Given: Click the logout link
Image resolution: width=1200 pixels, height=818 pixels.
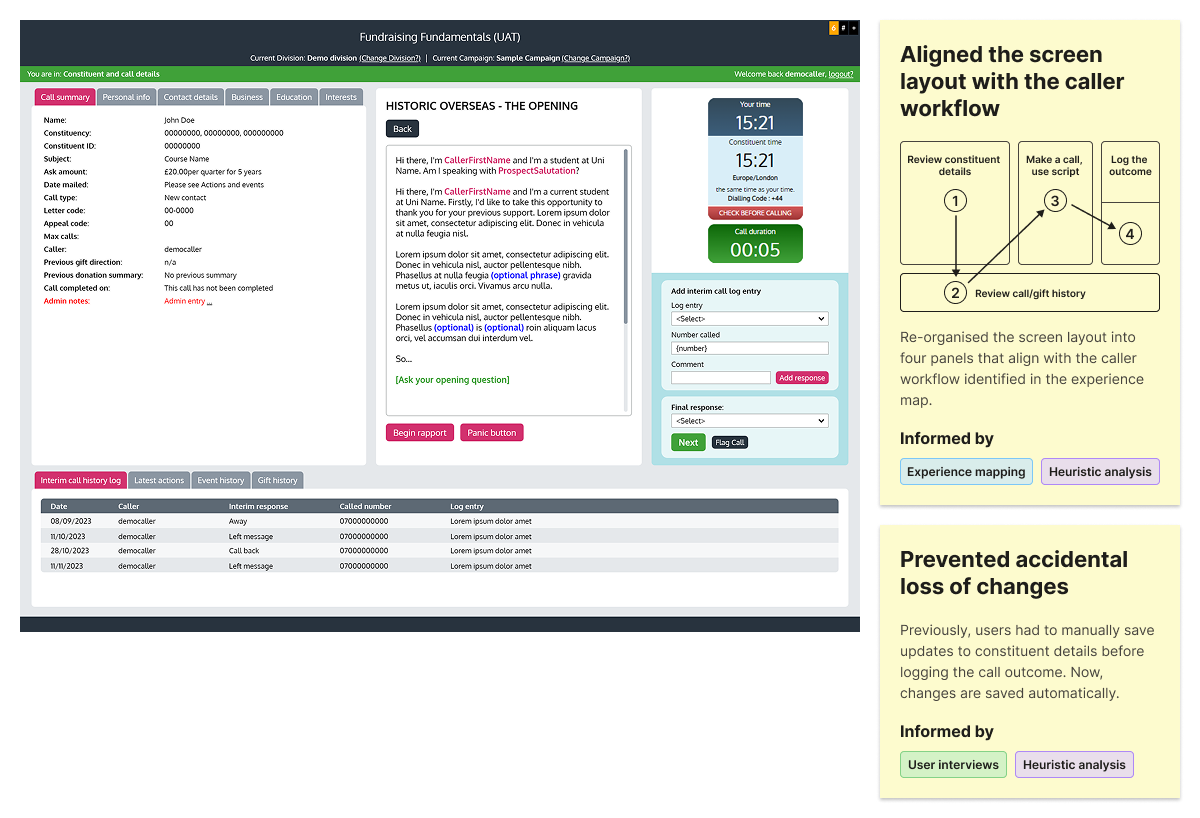Looking at the screenshot, I should pos(840,74).
